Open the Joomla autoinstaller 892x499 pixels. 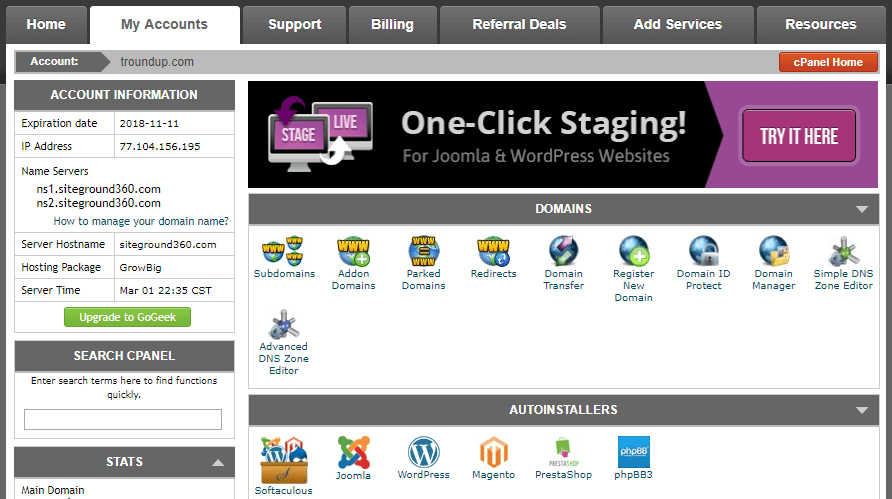pos(353,455)
